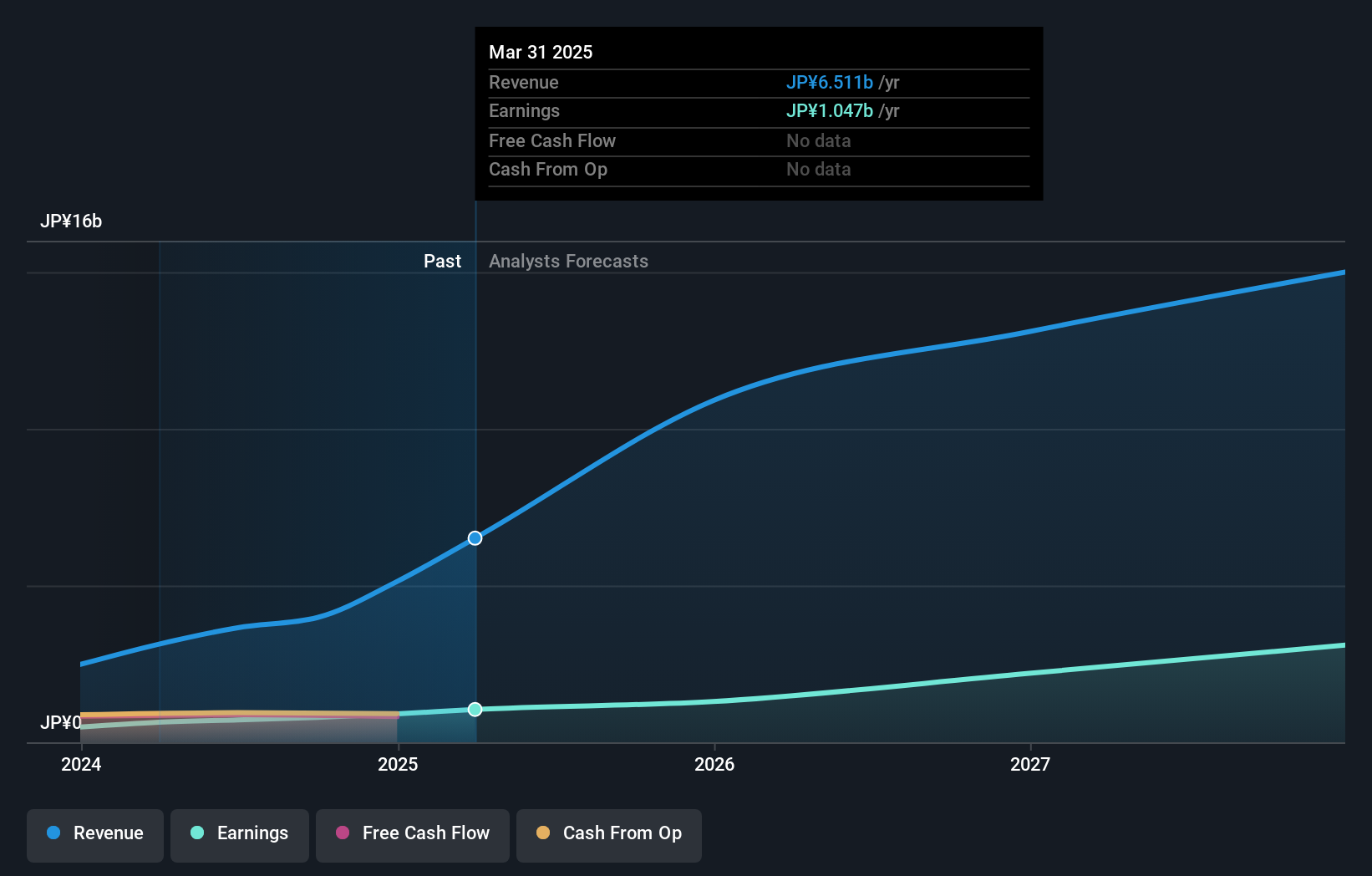
Task: Click the Past section label
Action: pos(442,261)
